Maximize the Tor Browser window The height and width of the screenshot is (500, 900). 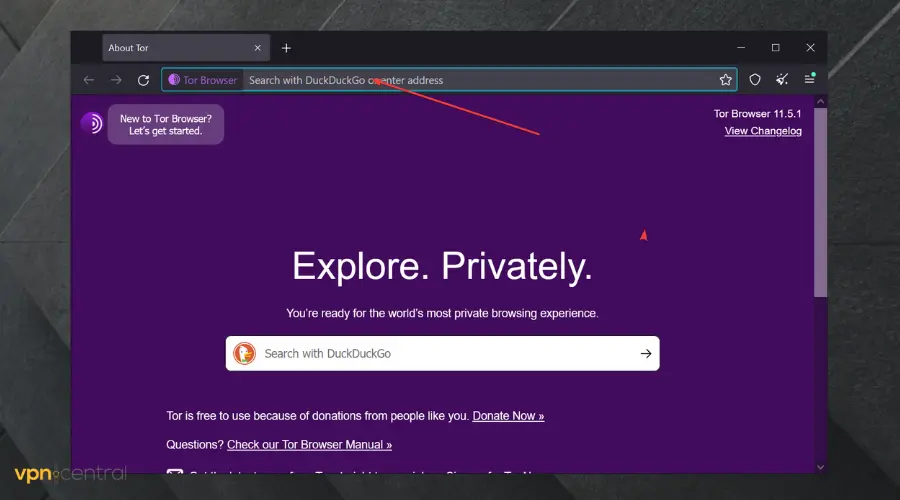pyautogui.click(x=775, y=48)
